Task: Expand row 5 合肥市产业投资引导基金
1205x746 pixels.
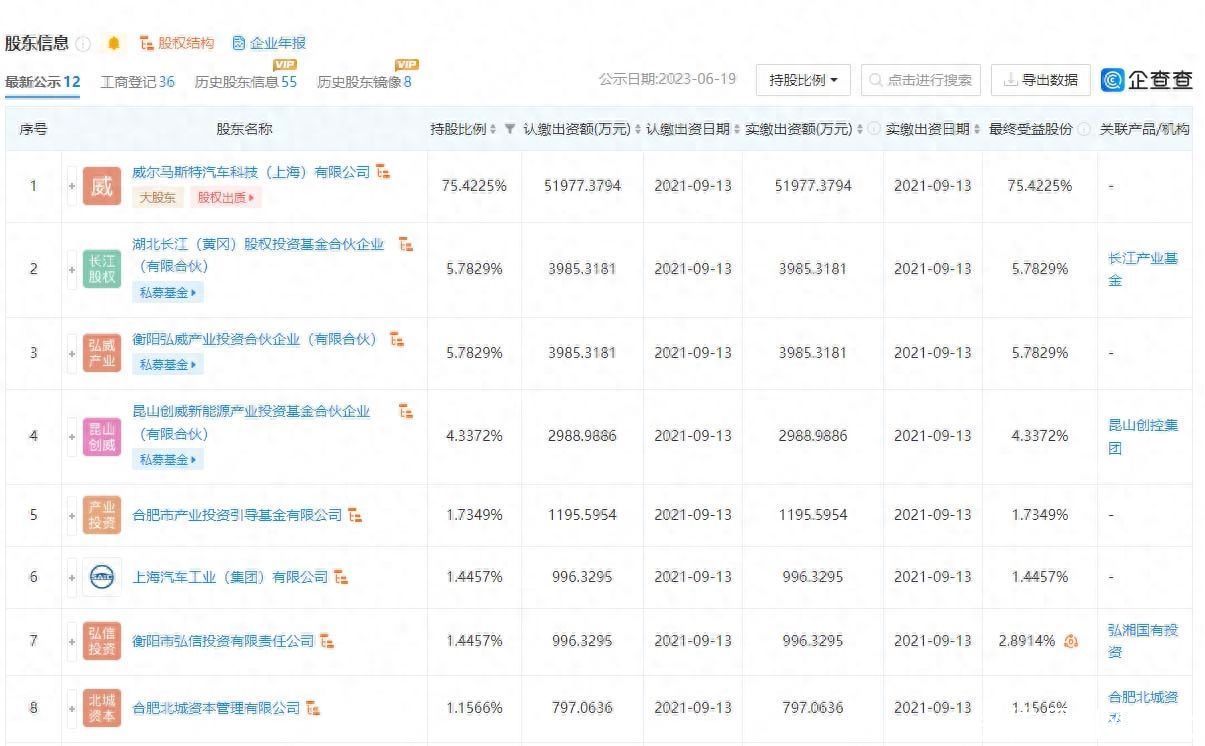Action: (x=71, y=515)
